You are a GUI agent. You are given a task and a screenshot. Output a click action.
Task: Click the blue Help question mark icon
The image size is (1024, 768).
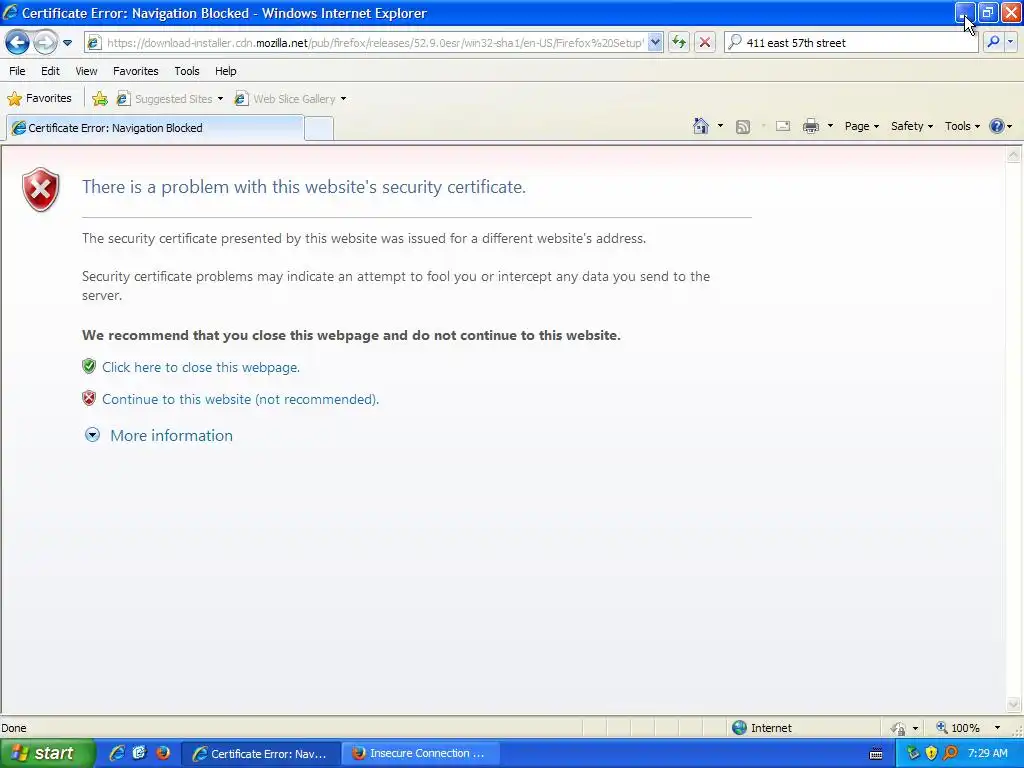point(997,126)
